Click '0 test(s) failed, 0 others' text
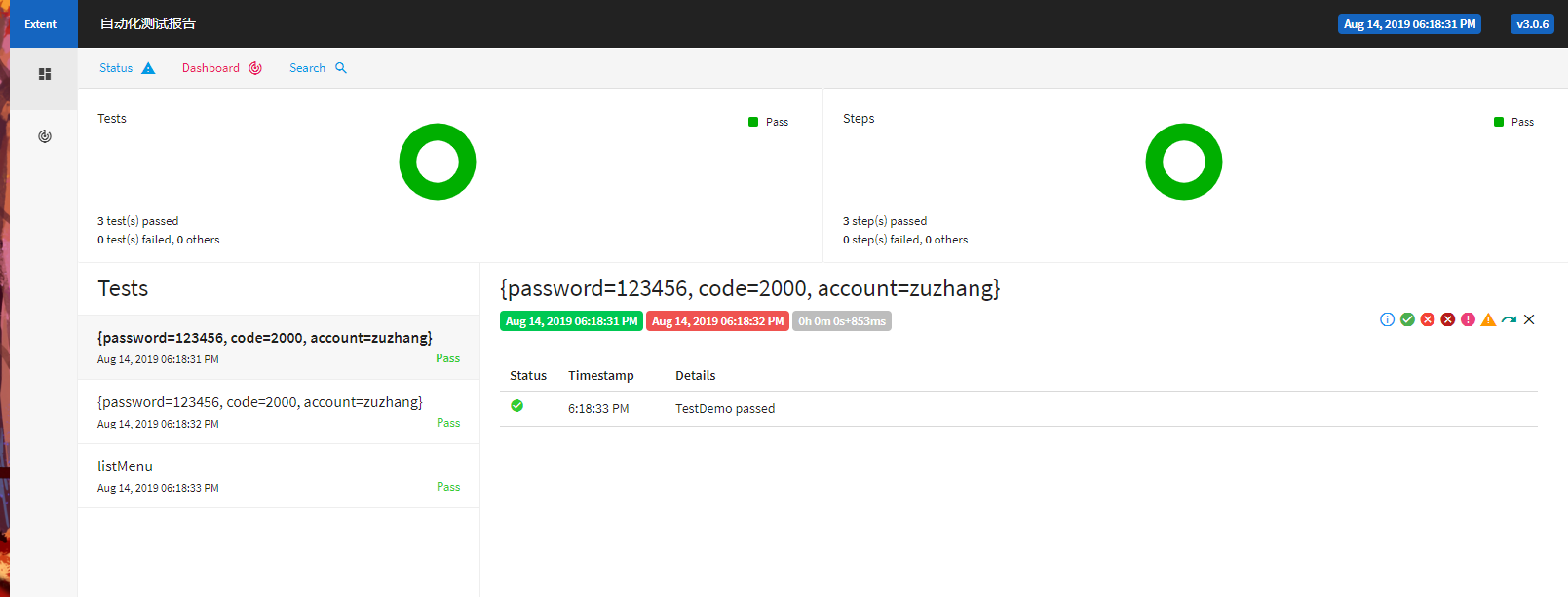1568x597 pixels. point(159,240)
